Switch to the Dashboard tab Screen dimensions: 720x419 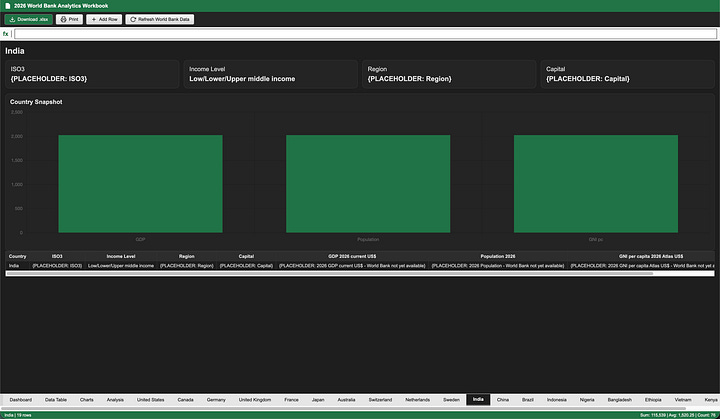click(x=21, y=400)
